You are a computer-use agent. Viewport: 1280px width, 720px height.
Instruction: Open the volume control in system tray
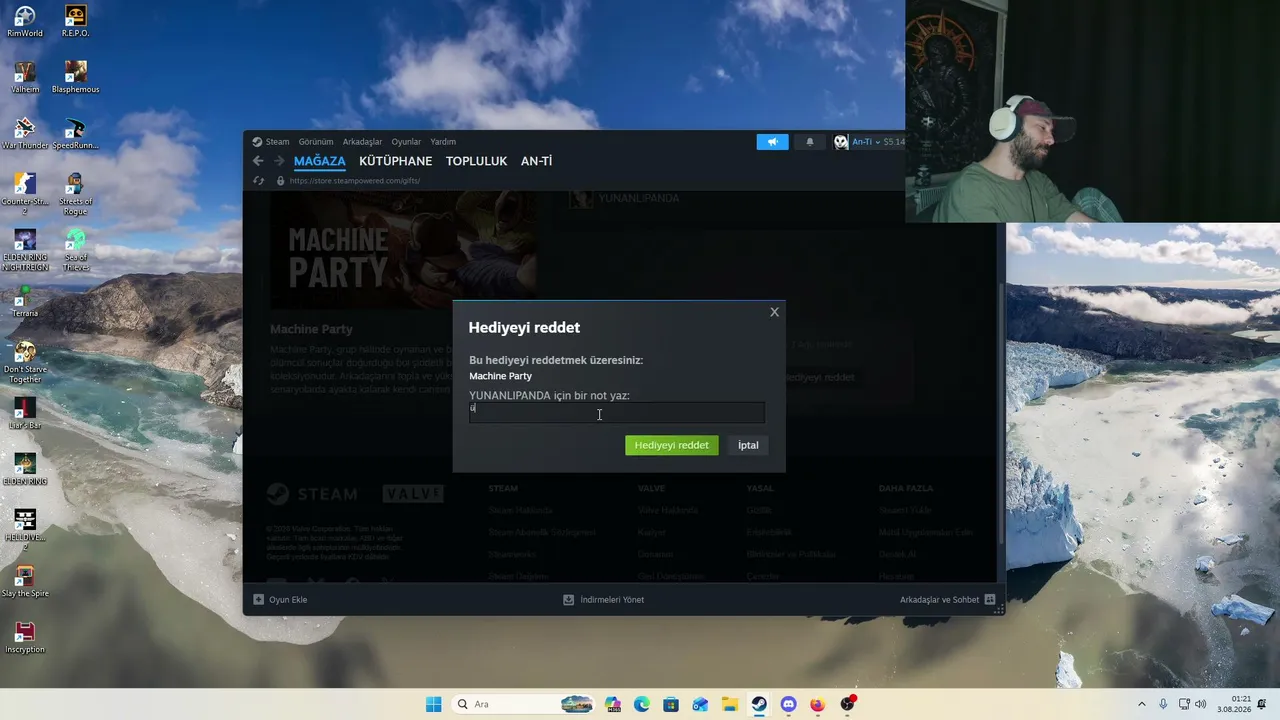click(x=1200, y=704)
